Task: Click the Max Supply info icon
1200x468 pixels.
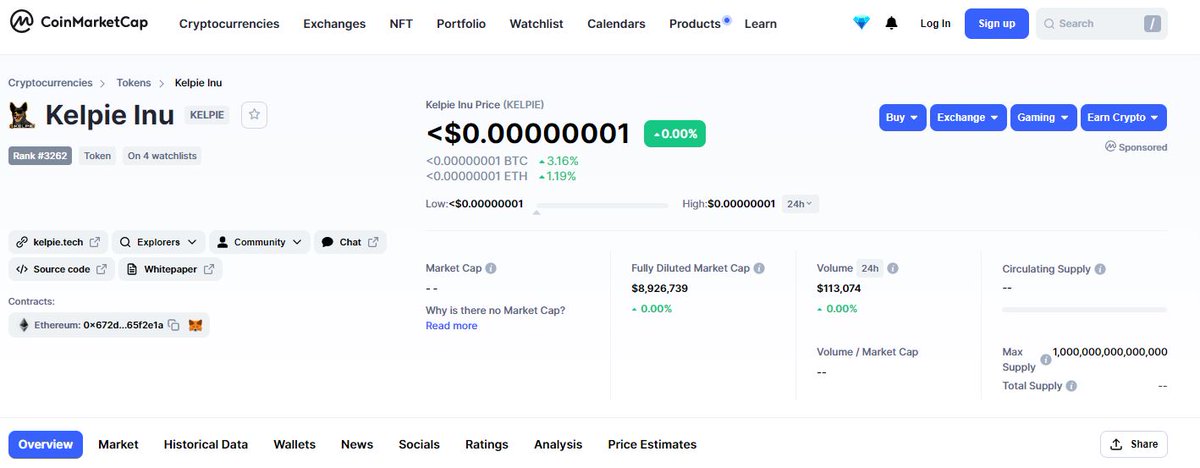Action: coord(1046,359)
